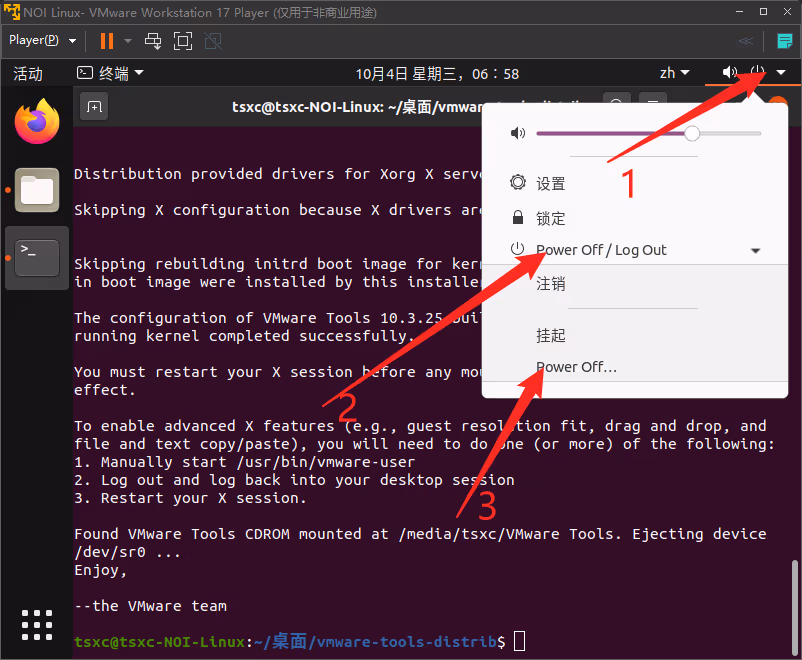Open a new terminal tab
802x660 pixels.
93,106
